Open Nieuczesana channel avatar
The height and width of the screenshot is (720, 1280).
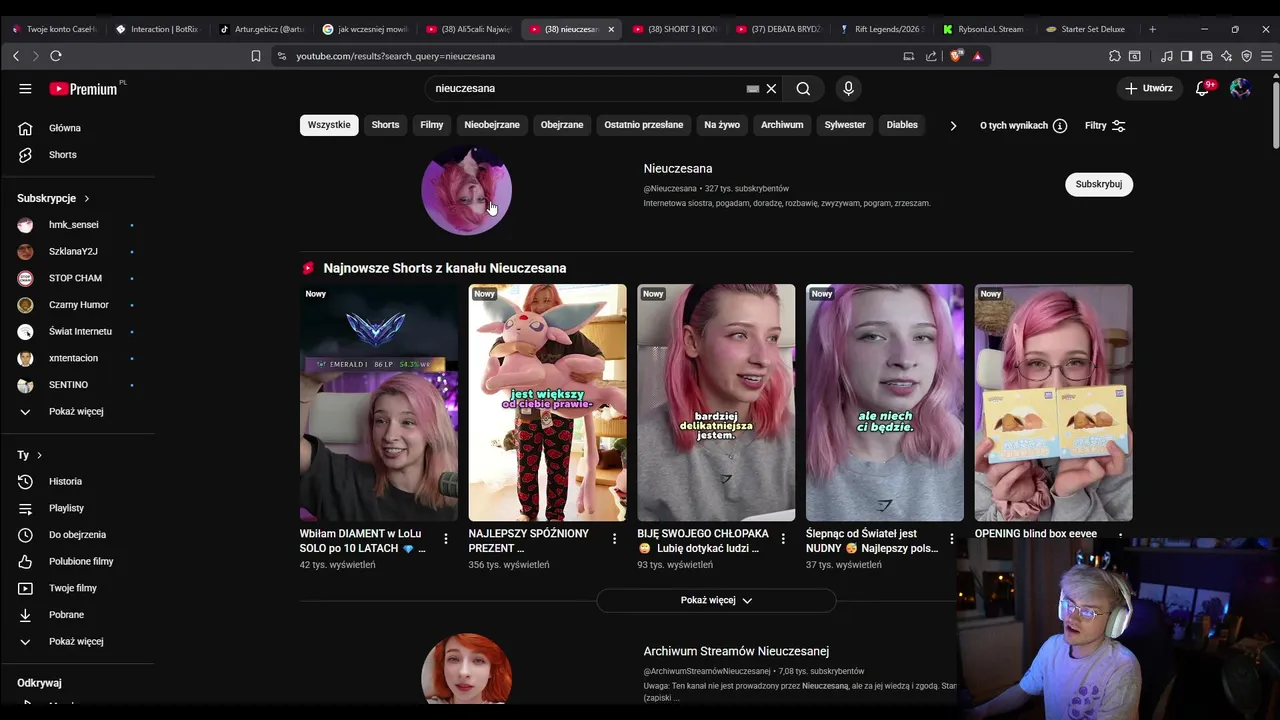click(466, 190)
